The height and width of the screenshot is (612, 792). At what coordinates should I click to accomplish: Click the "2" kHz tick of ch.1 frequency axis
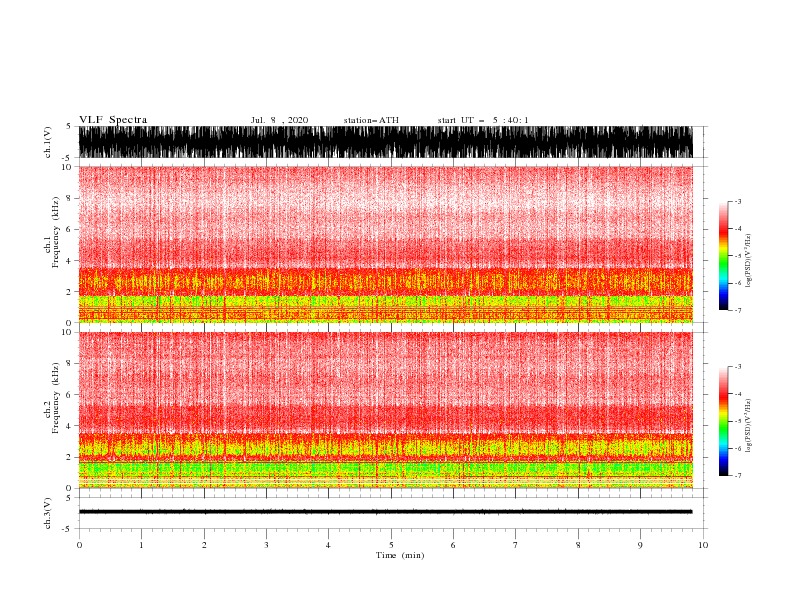point(70,291)
